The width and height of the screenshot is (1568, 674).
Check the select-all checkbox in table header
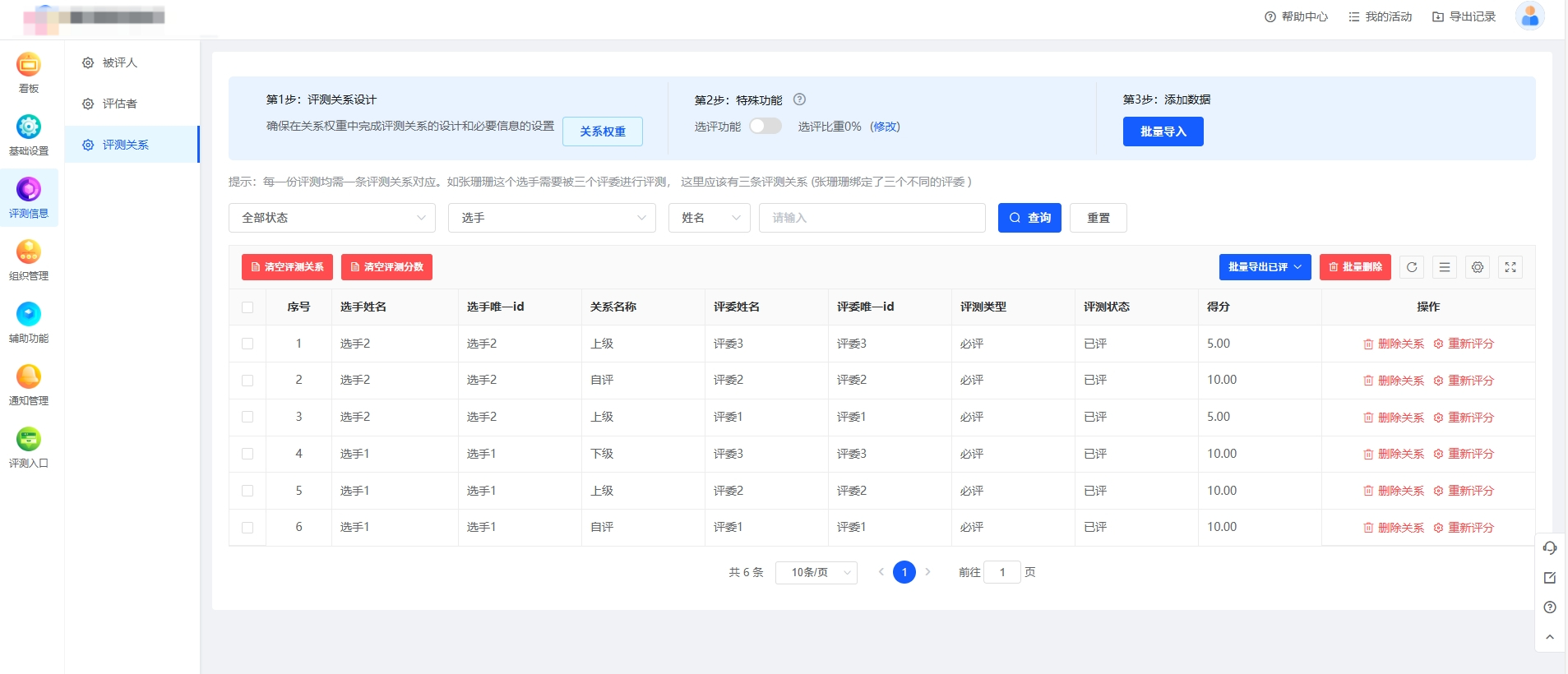click(247, 307)
